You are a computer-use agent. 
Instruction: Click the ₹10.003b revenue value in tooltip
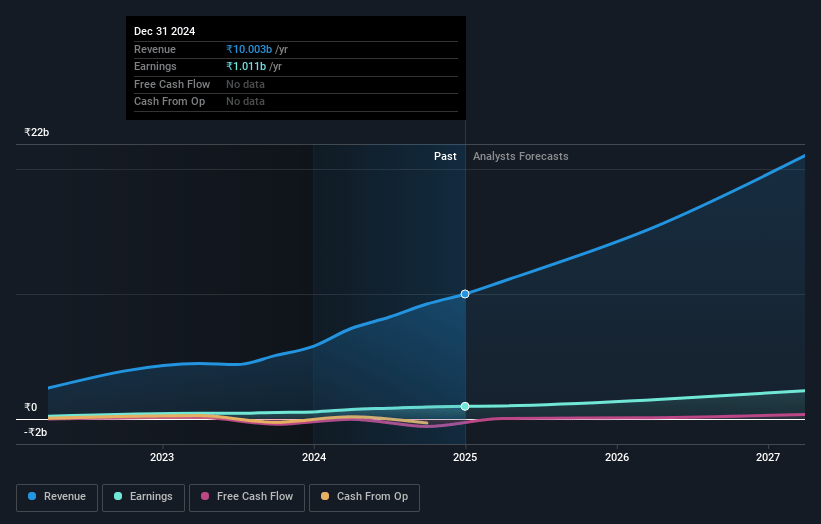pyautogui.click(x=249, y=49)
